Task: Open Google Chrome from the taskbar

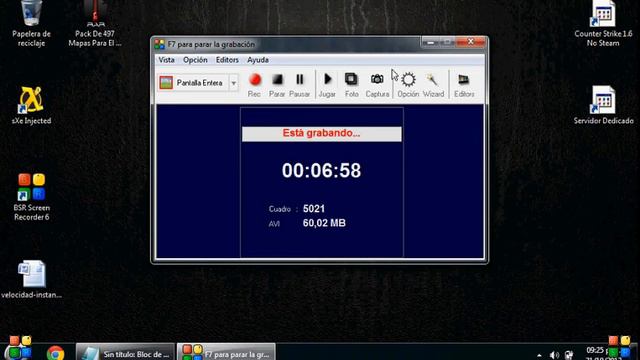Action: [55, 352]
